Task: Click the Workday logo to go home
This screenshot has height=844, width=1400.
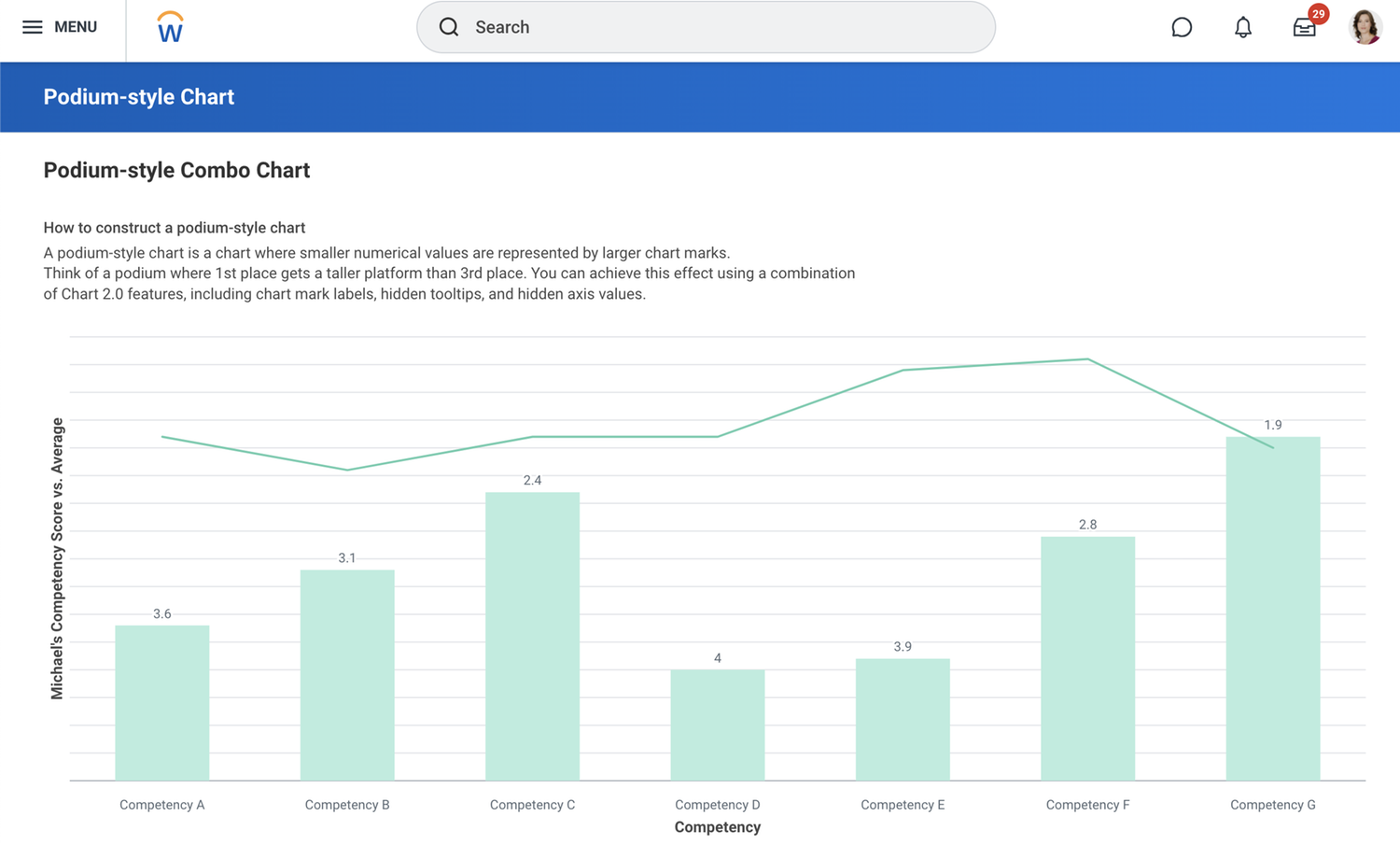Action: 168,27
